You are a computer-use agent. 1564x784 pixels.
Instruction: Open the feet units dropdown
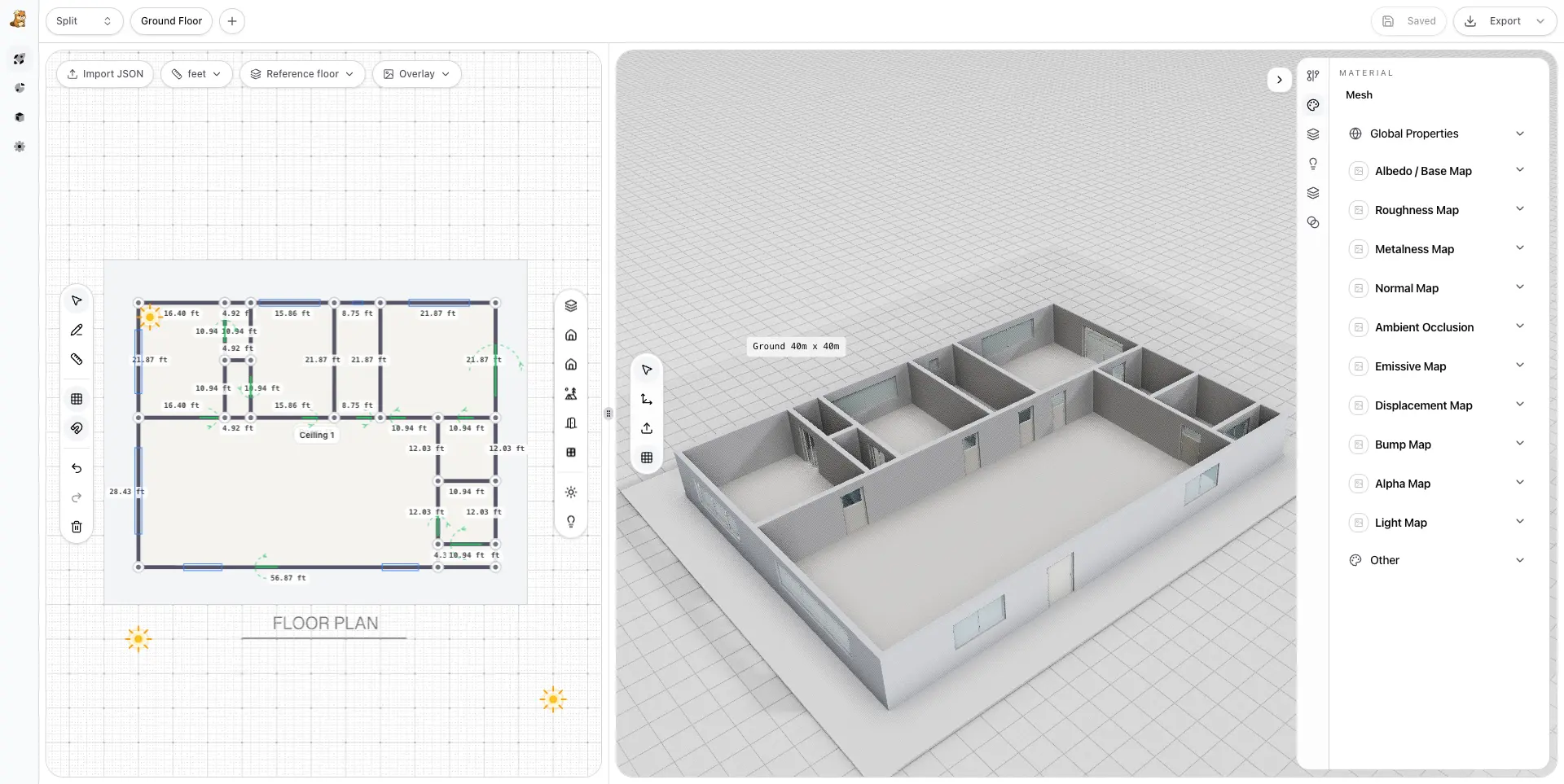195,73
